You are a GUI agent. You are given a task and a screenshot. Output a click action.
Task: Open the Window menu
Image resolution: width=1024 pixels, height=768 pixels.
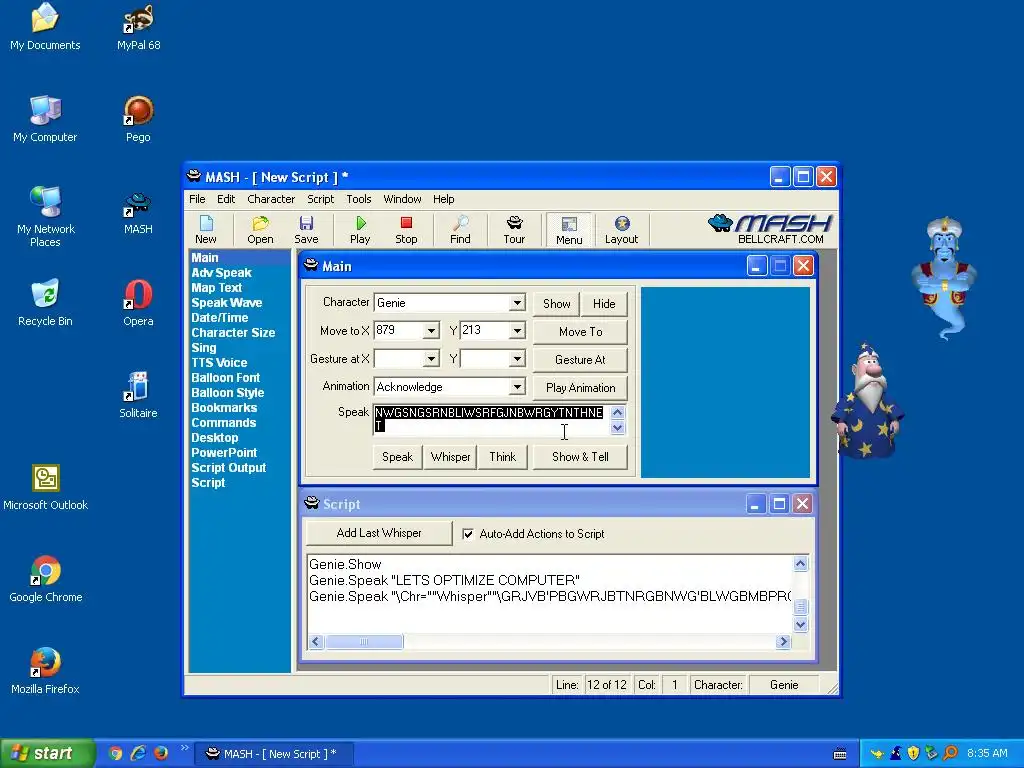pyautogui.click(x=402, y=199)
